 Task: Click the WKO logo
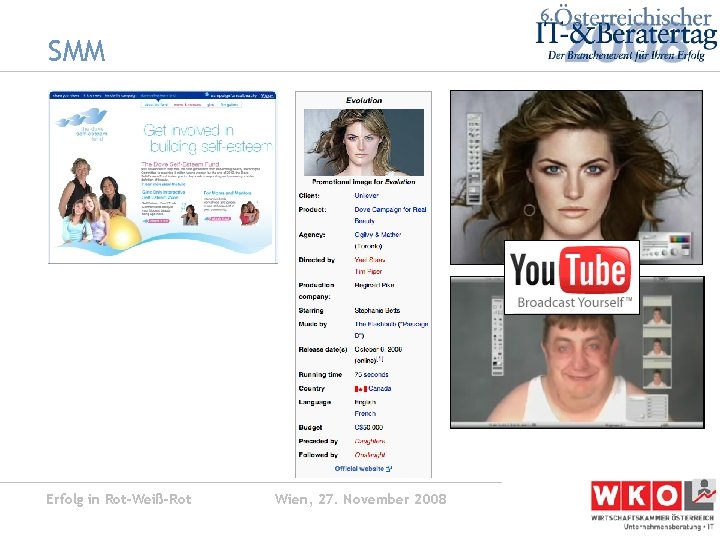653,505
